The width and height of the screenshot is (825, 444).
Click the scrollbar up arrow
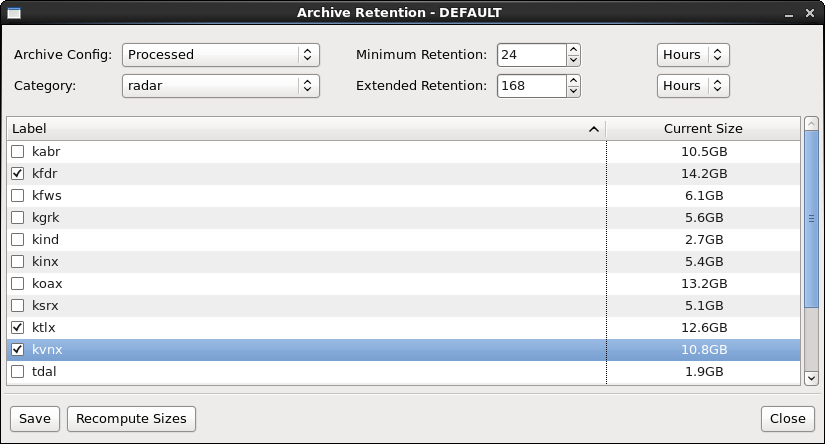click(811, 124)
